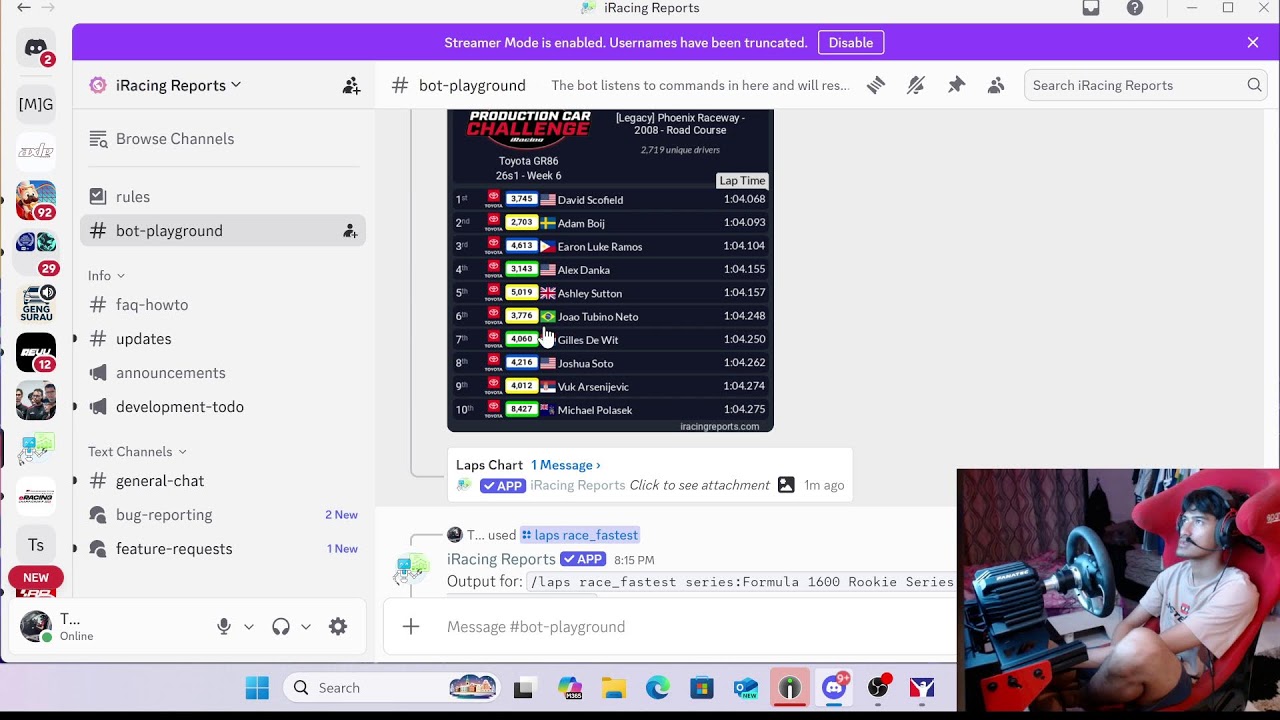Toggle the member list
Image resolution: width=1280 pixels, height=720 pixels.
(x=996, y=85)
